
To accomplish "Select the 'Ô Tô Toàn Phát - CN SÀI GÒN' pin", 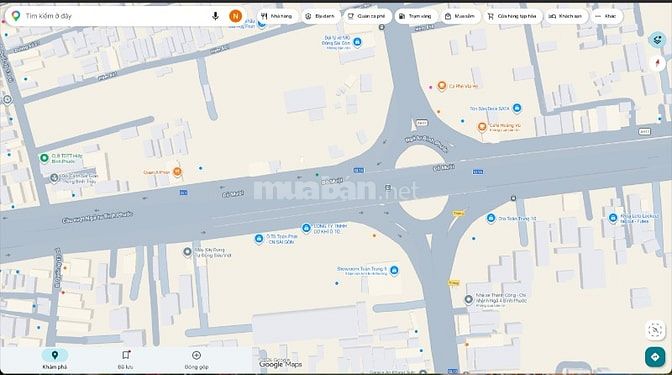I will (x=258, y=238).
